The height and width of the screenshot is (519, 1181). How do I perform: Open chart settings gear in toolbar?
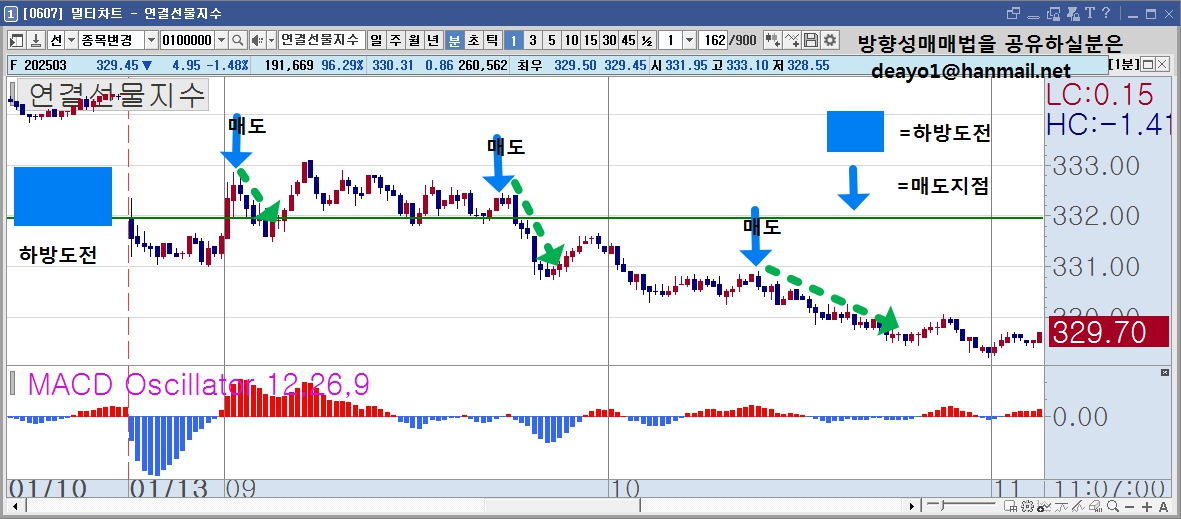coord(830,40)
